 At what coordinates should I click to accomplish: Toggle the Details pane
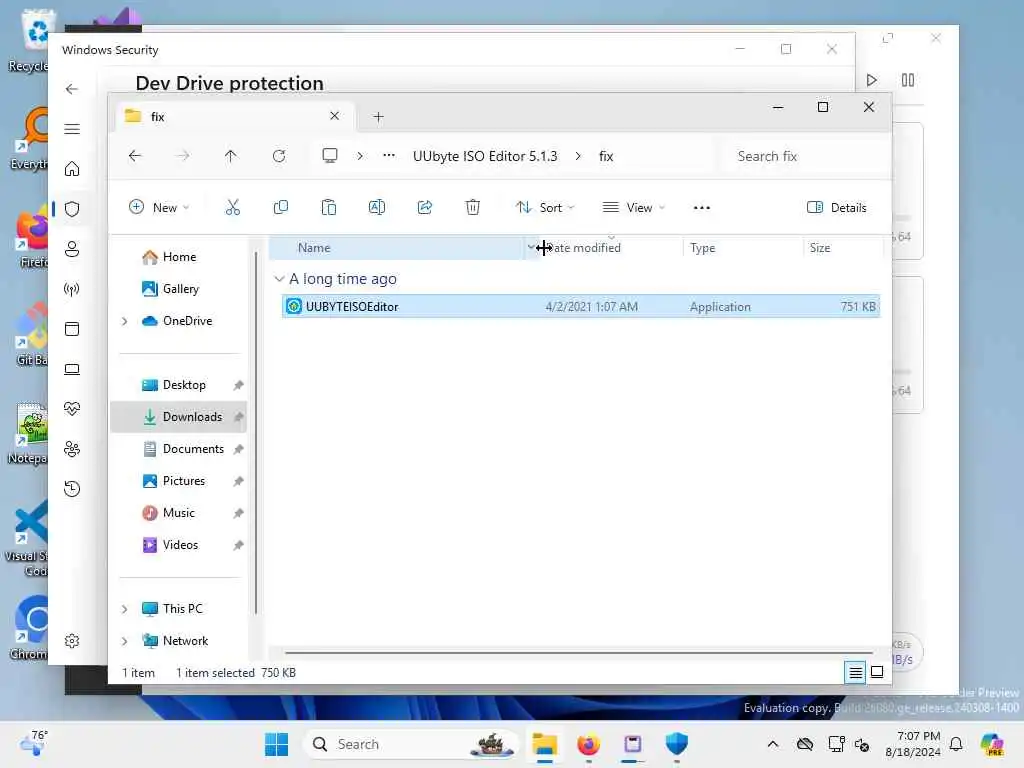tap(837, 208)
